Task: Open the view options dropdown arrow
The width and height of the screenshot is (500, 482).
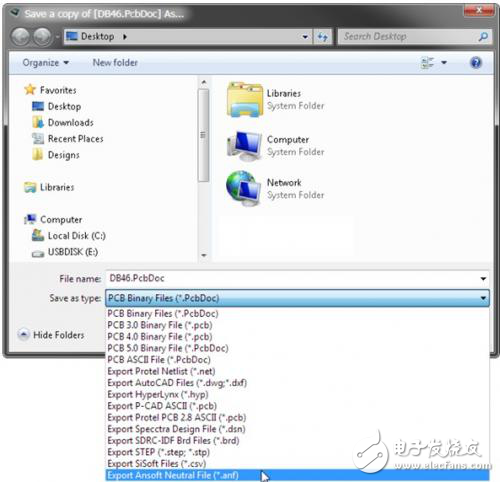Action: tap(444, 63)
